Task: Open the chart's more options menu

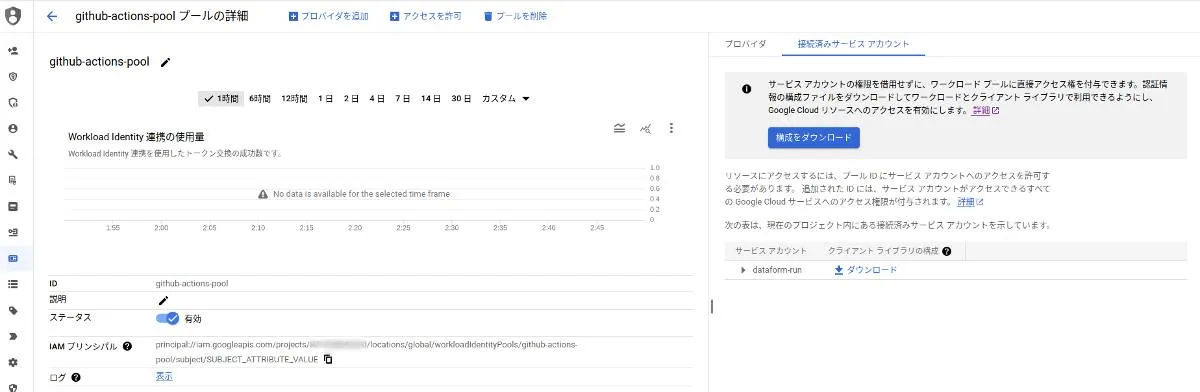Action: click(x=672, y=128)
